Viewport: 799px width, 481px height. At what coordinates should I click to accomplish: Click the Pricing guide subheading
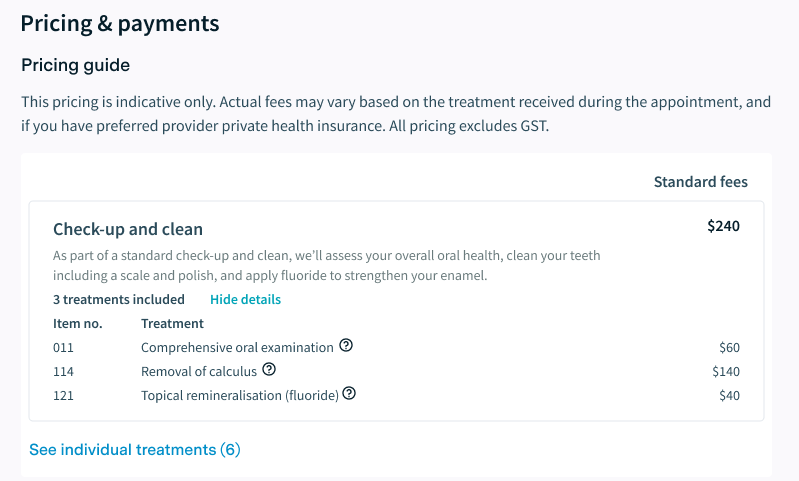pyautogui.click(x=76, y=65)
